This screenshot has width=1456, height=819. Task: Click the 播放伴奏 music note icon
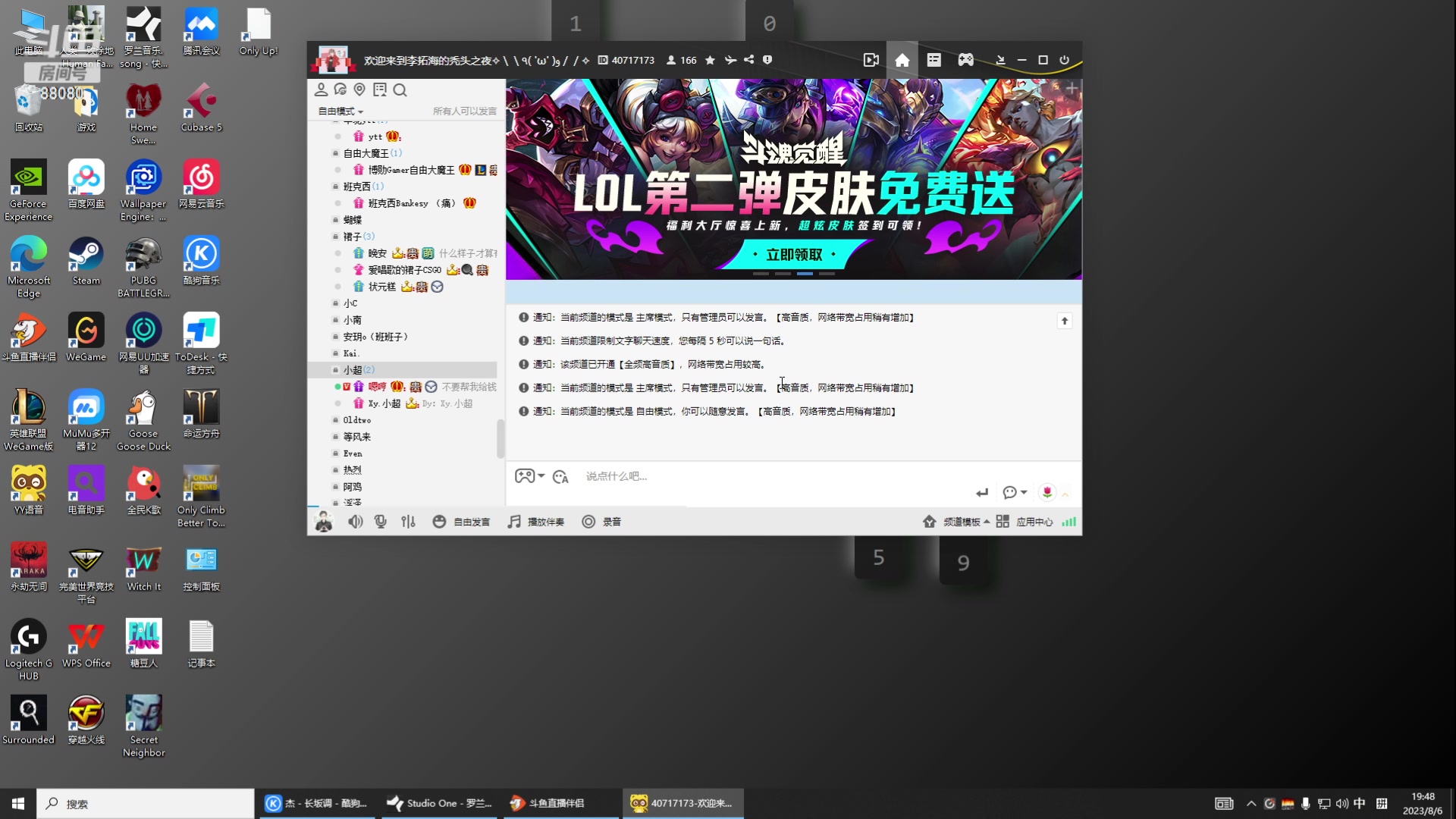point(513,522)
